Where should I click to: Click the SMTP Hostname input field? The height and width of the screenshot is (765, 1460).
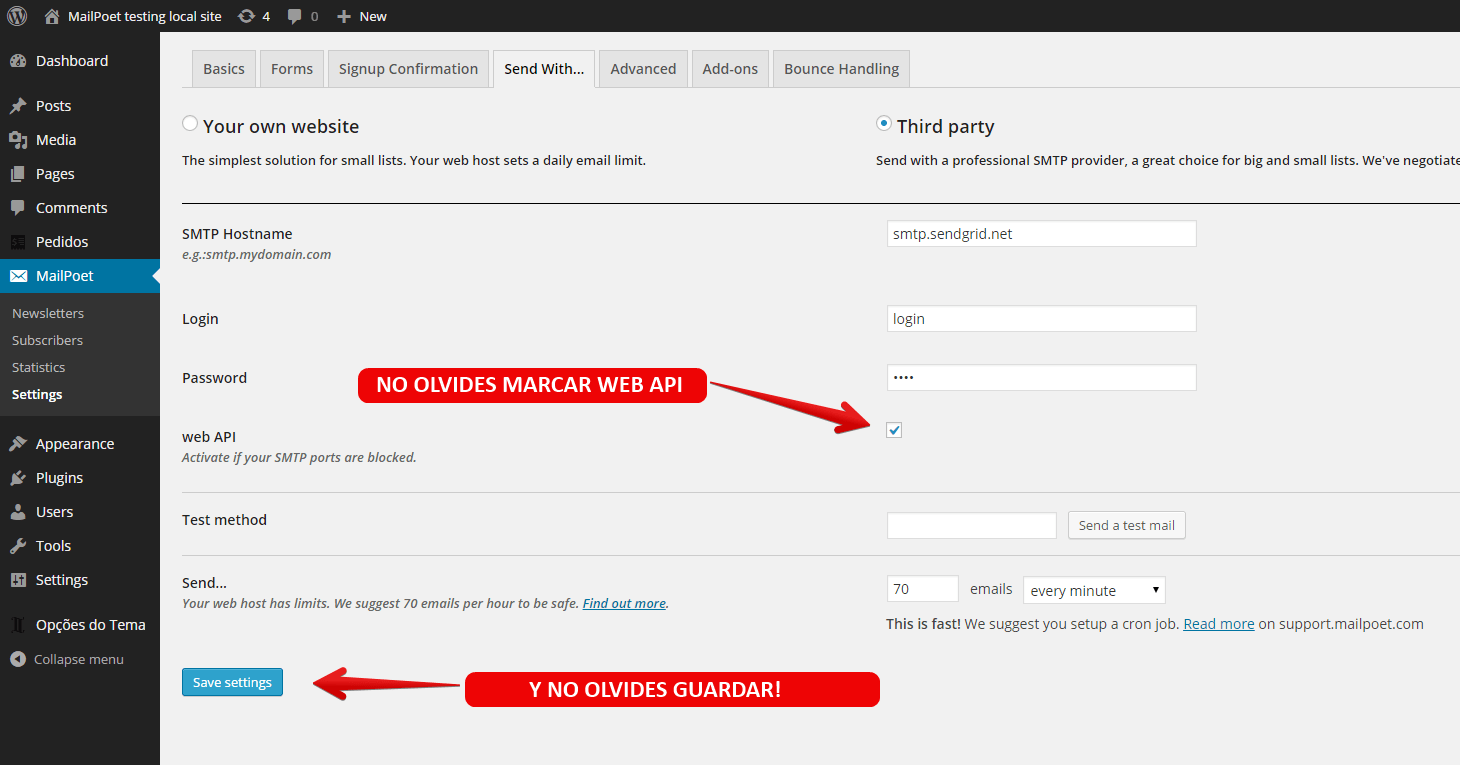pyautogui.click(x=1041, y=234)
